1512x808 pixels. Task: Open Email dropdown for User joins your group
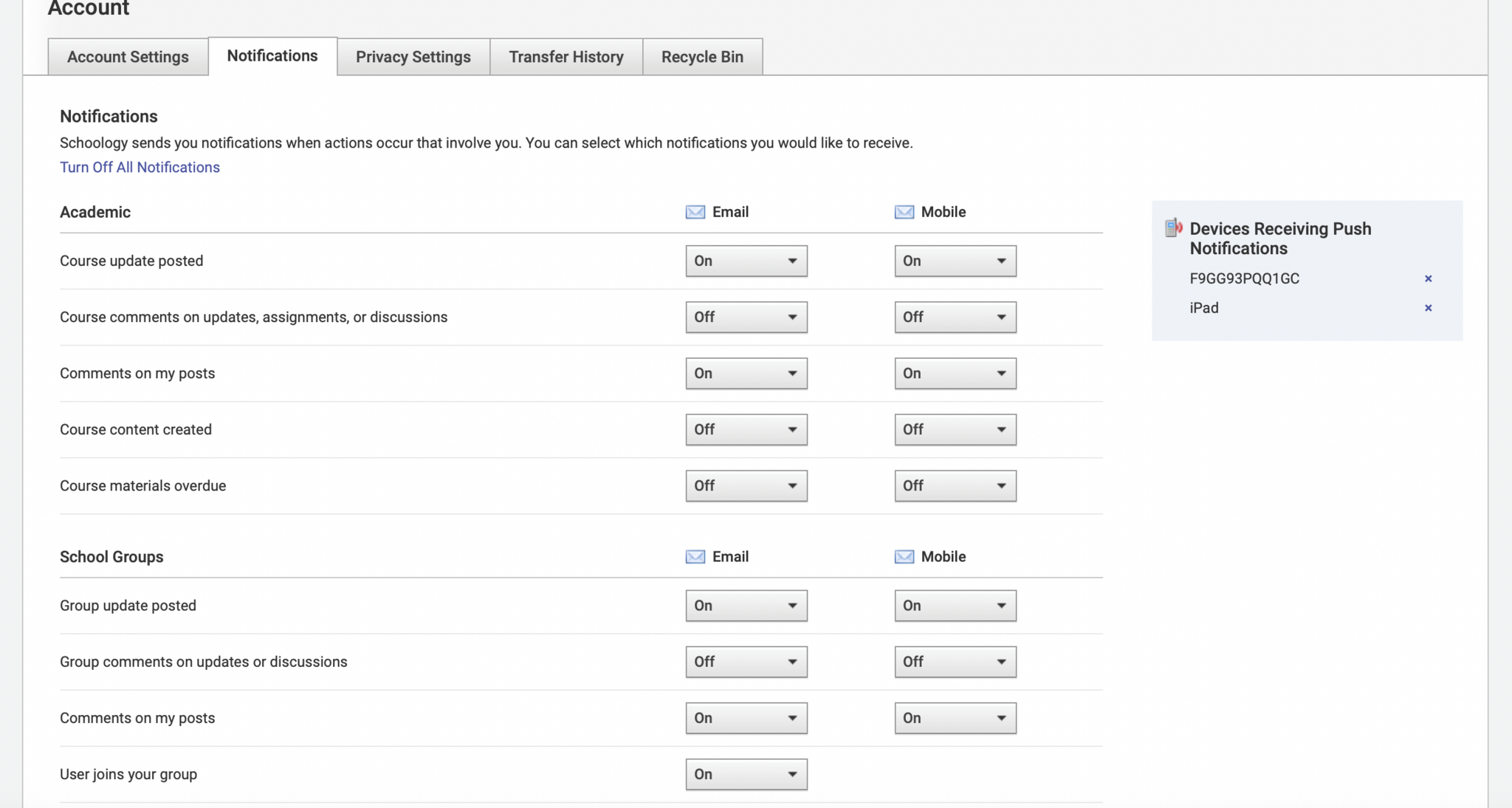tap(746, 775)
